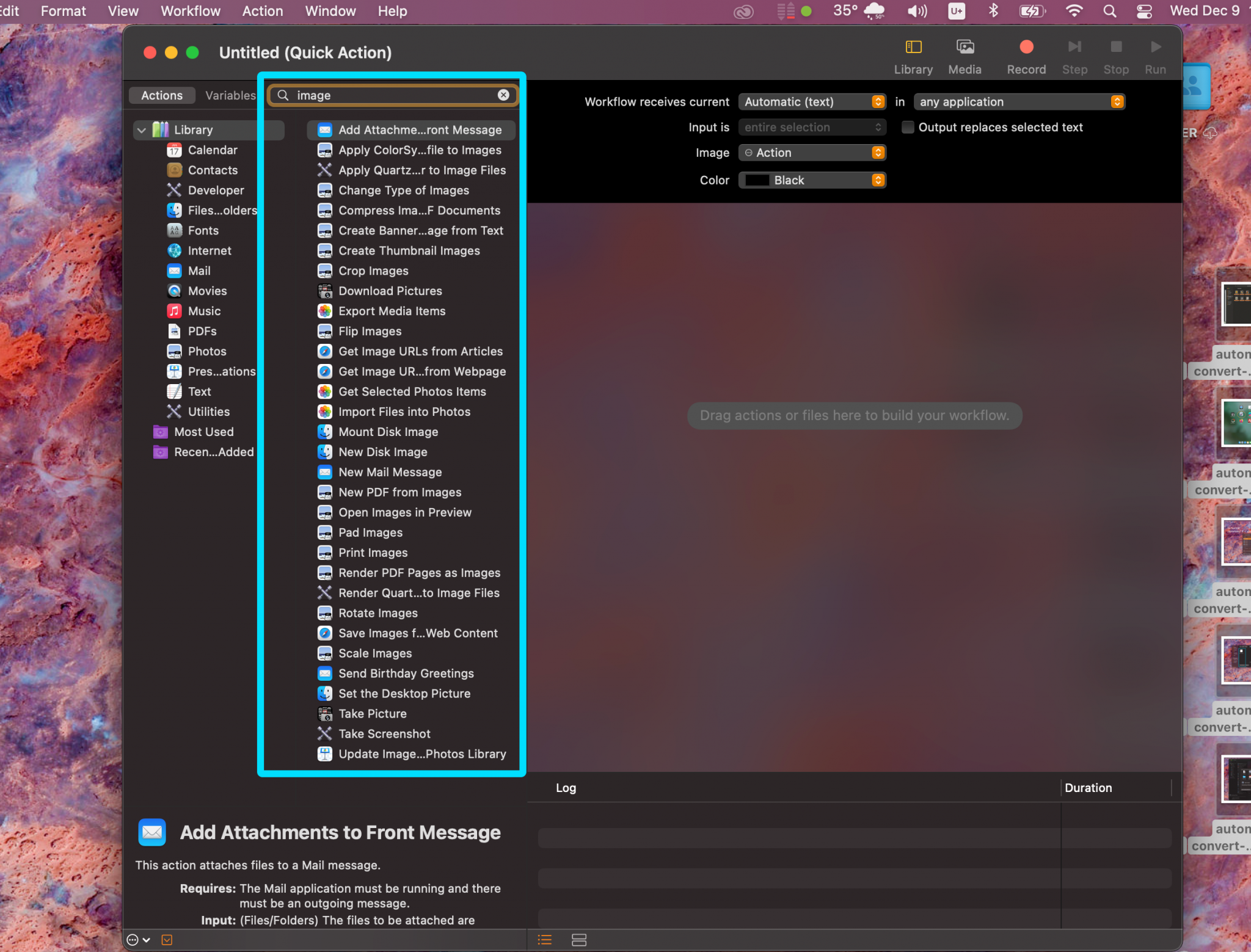Open the Color Black dropdown
This screenshot has width=1251, height=952.
click(812, 180)
